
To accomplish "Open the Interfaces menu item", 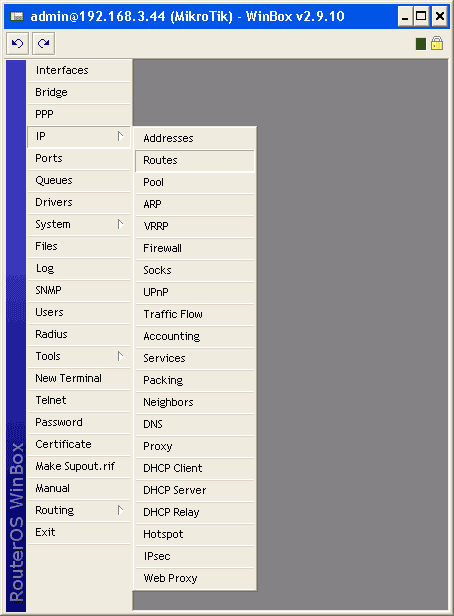I will (79, 70).
